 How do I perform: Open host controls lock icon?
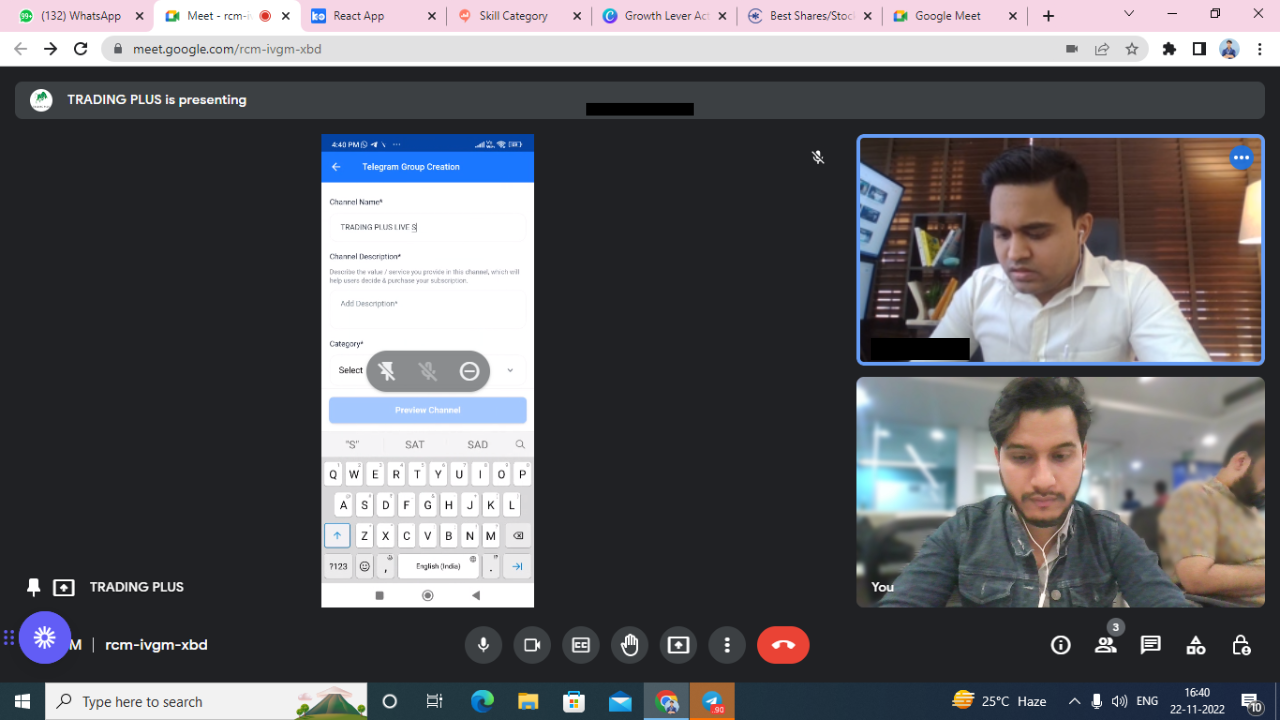pyautogui.click(x=1241, y=645)
